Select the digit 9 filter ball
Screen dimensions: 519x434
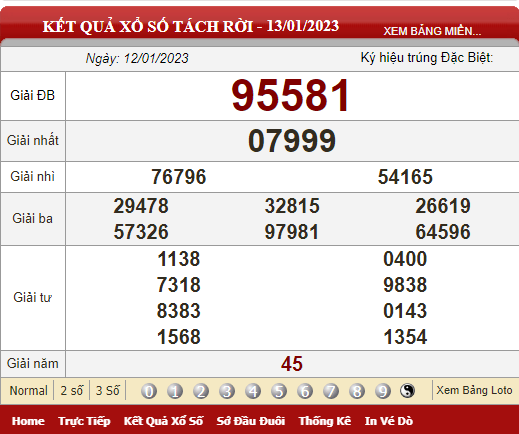click(383, 391)
